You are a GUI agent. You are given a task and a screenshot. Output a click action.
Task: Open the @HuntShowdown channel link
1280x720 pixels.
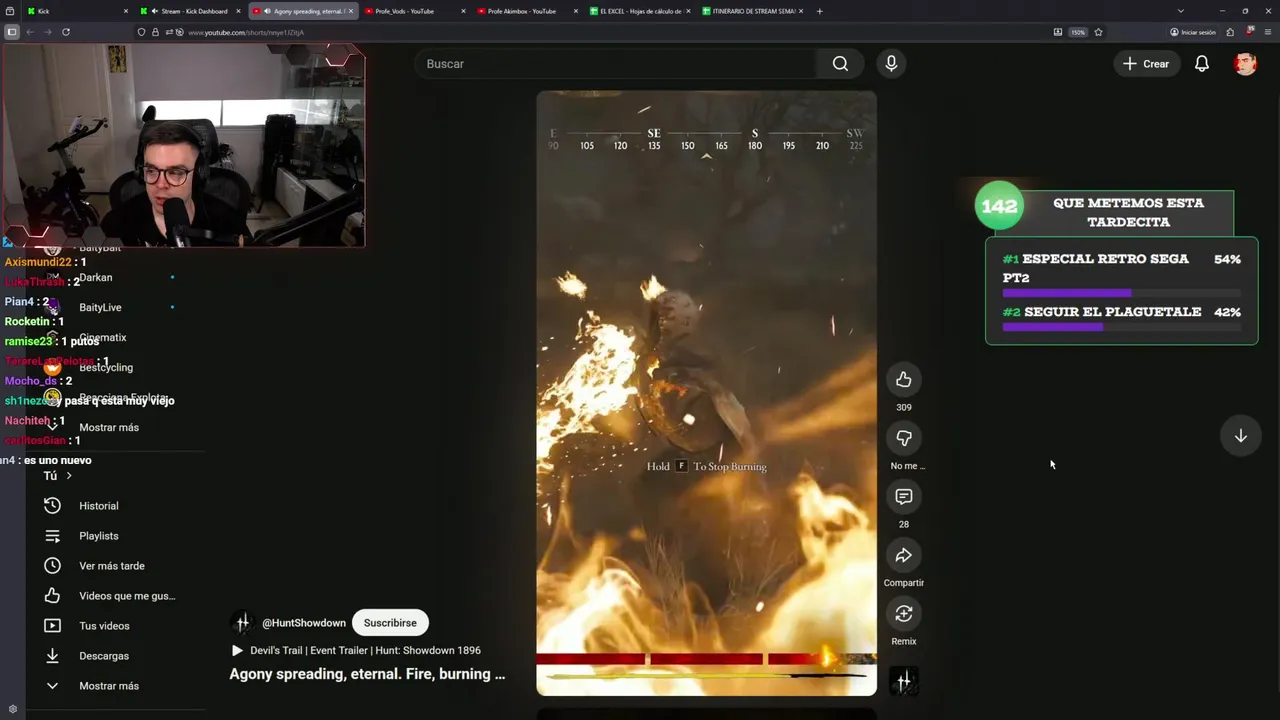[304, 623]
